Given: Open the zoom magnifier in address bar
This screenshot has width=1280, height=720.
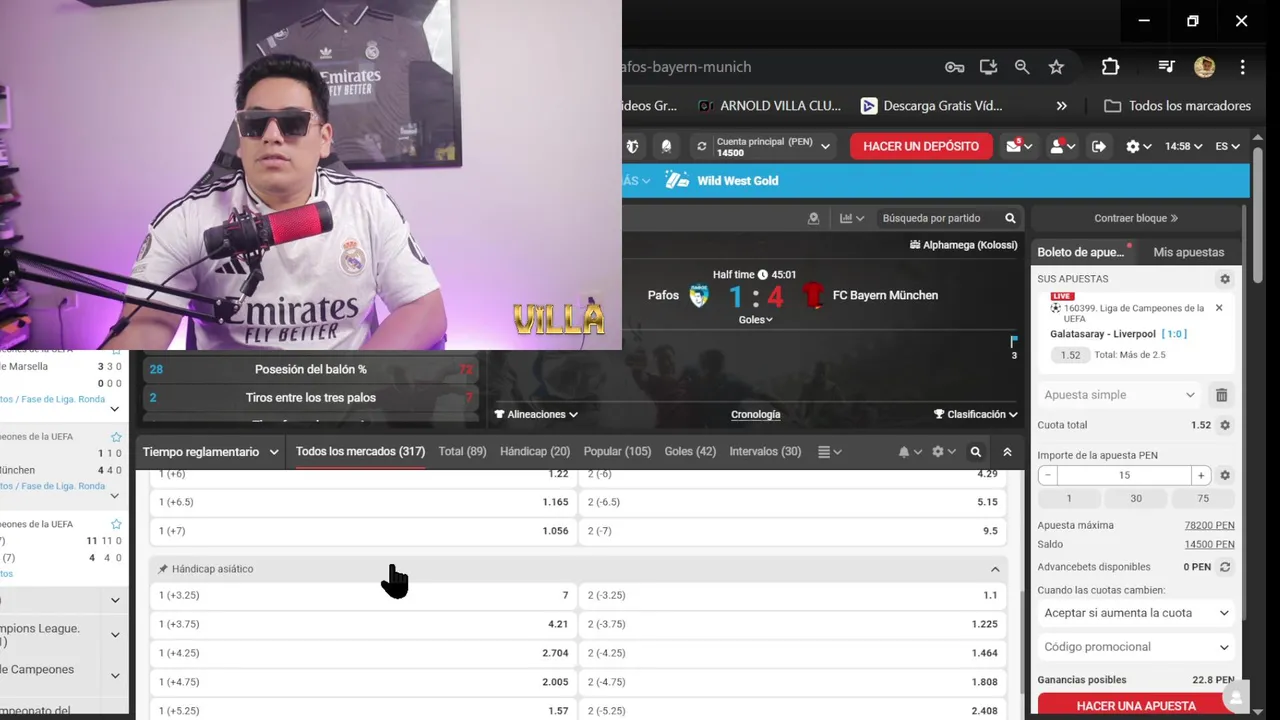Looking at the screenshot, I should [x=1022, y=67].
